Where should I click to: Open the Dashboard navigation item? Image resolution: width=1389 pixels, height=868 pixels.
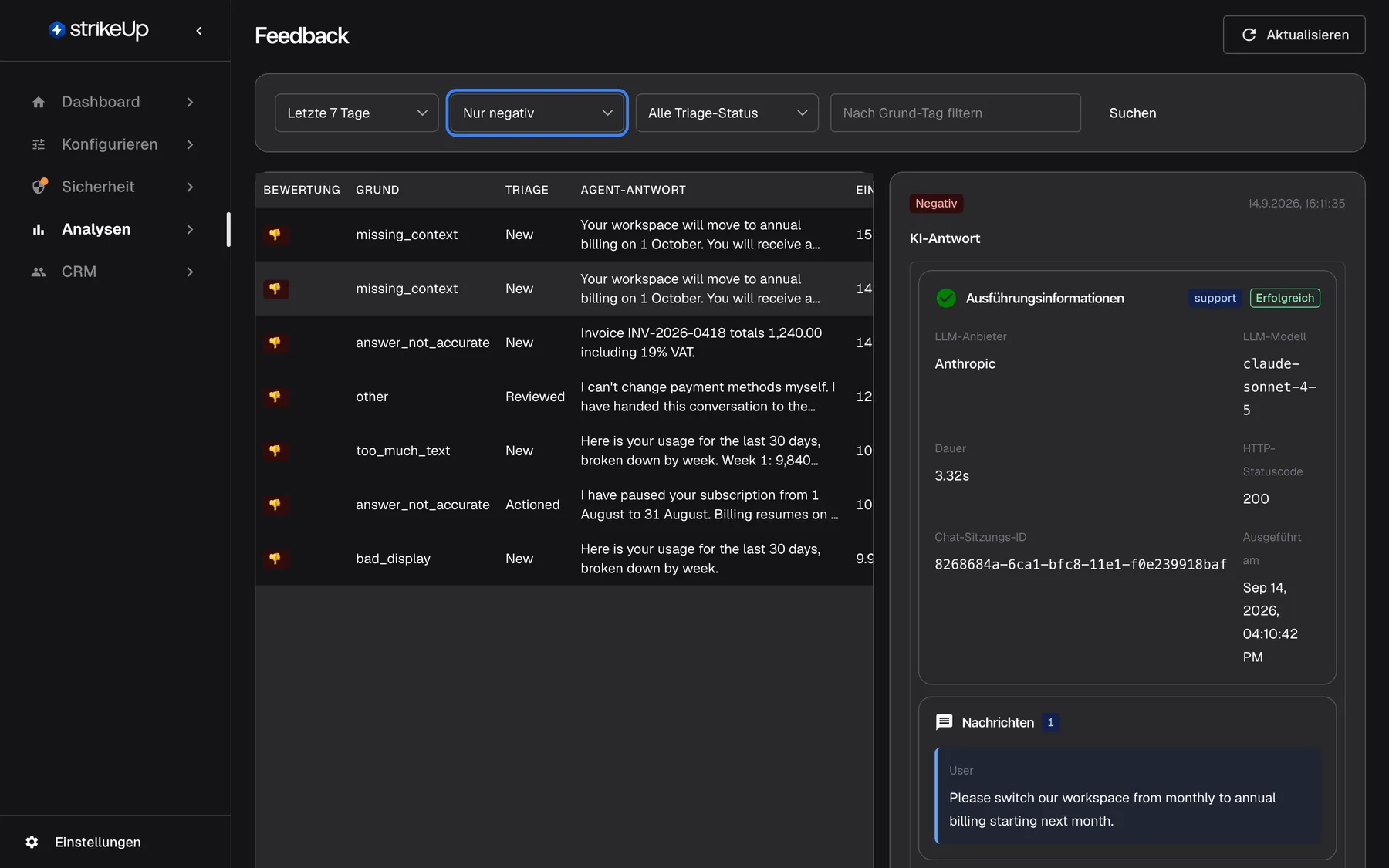114,102
